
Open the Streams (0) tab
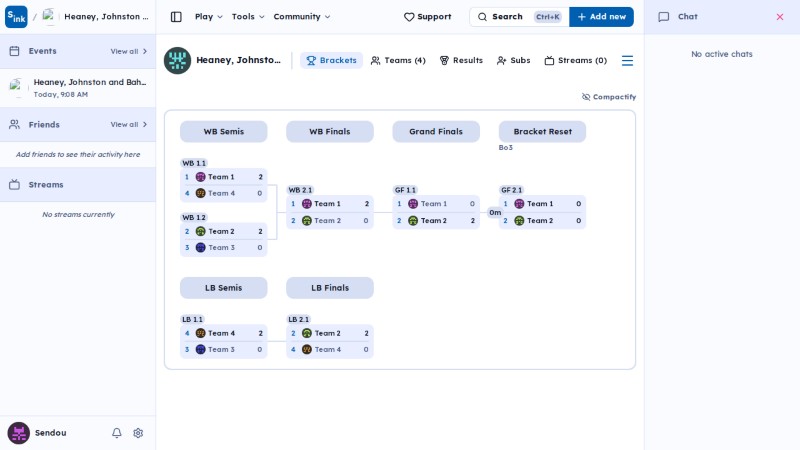coord(576,60)
